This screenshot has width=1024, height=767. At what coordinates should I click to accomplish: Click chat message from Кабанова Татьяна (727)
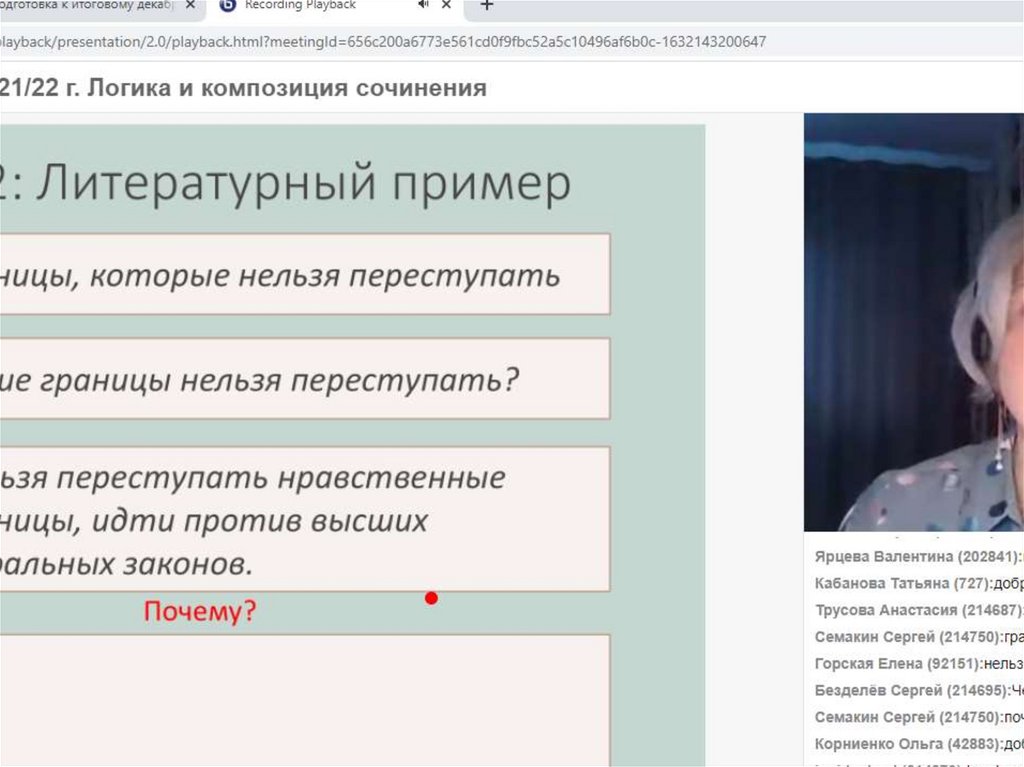coord(919,583)
